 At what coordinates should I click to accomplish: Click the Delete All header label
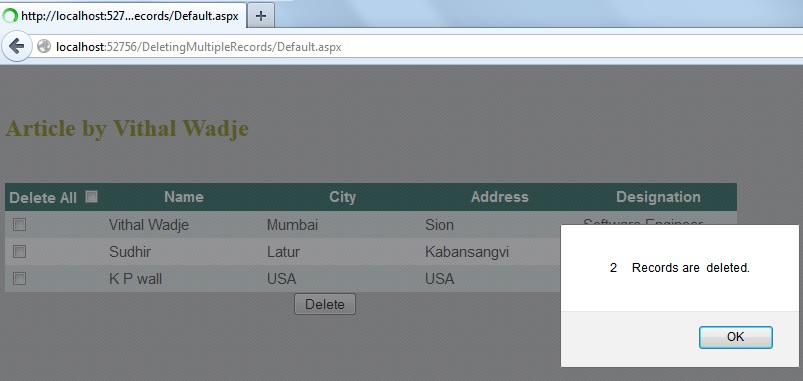pyautogui.click(x=43, y=198)
